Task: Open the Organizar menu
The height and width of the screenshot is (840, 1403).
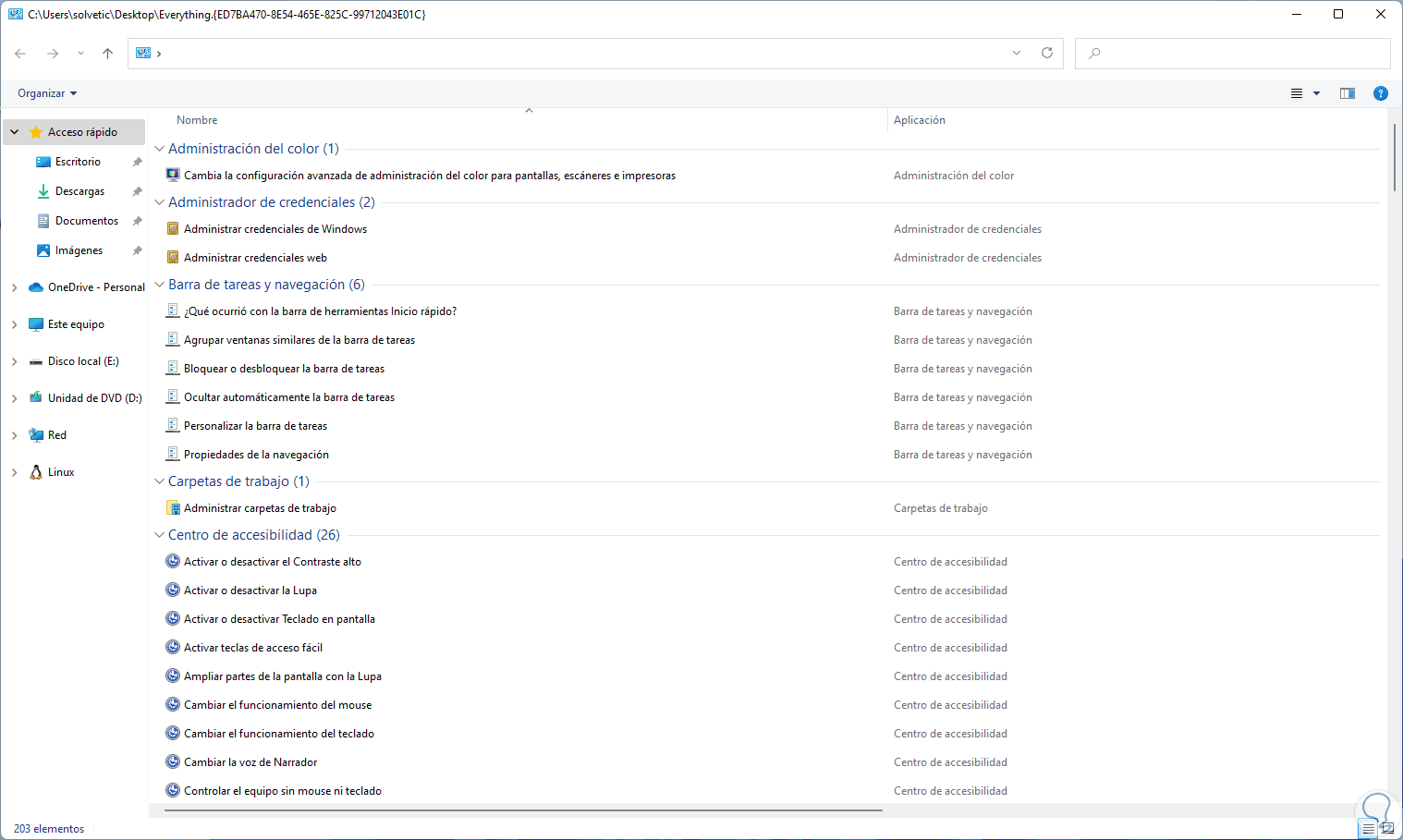Action: coord(47,93)
